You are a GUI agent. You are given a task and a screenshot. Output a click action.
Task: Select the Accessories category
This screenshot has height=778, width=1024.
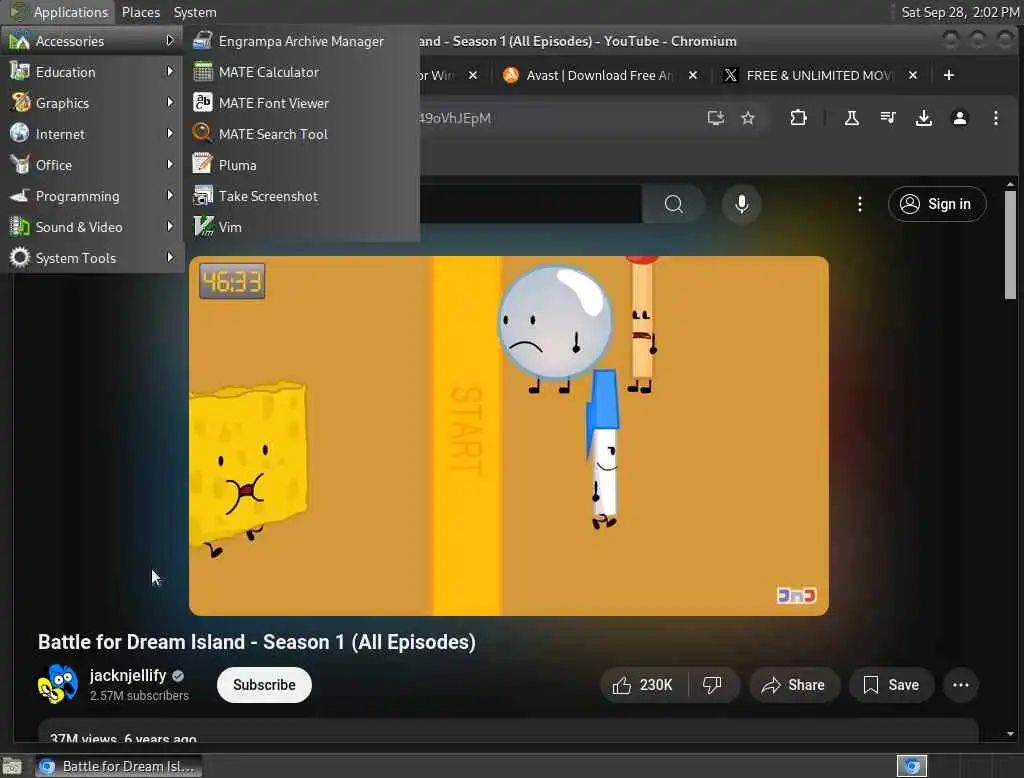coord(92,41)
